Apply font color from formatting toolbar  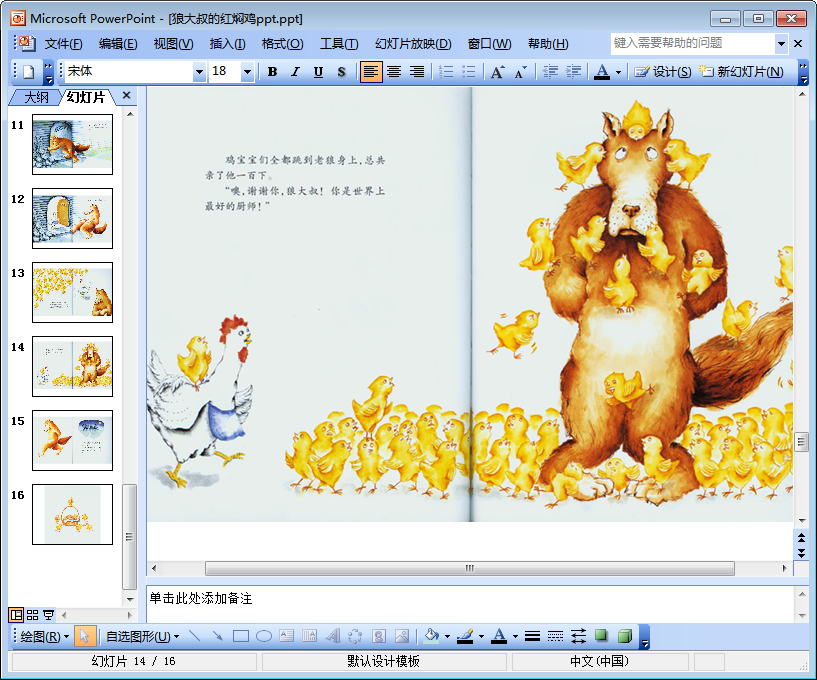602,72
